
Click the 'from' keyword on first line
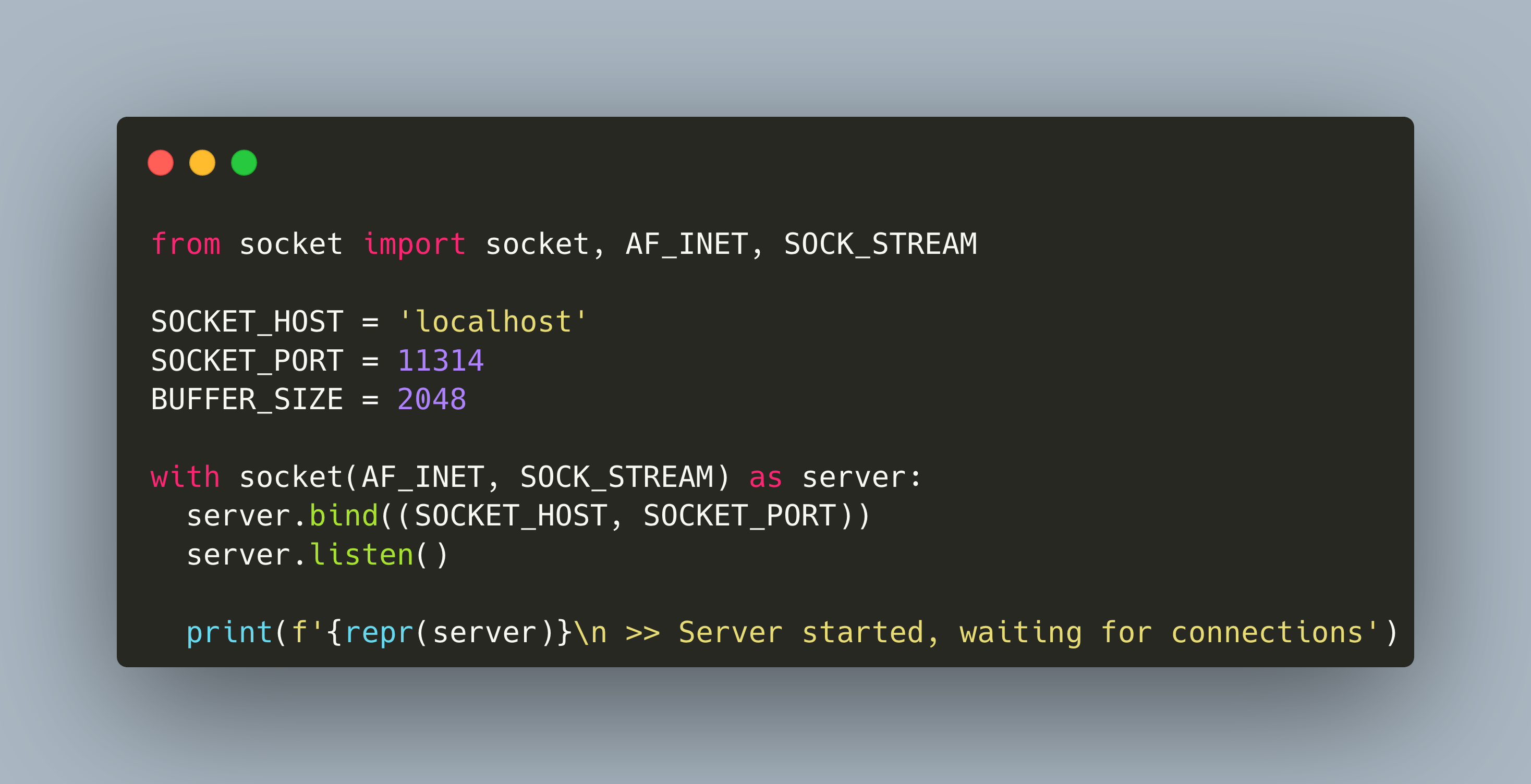186,244
